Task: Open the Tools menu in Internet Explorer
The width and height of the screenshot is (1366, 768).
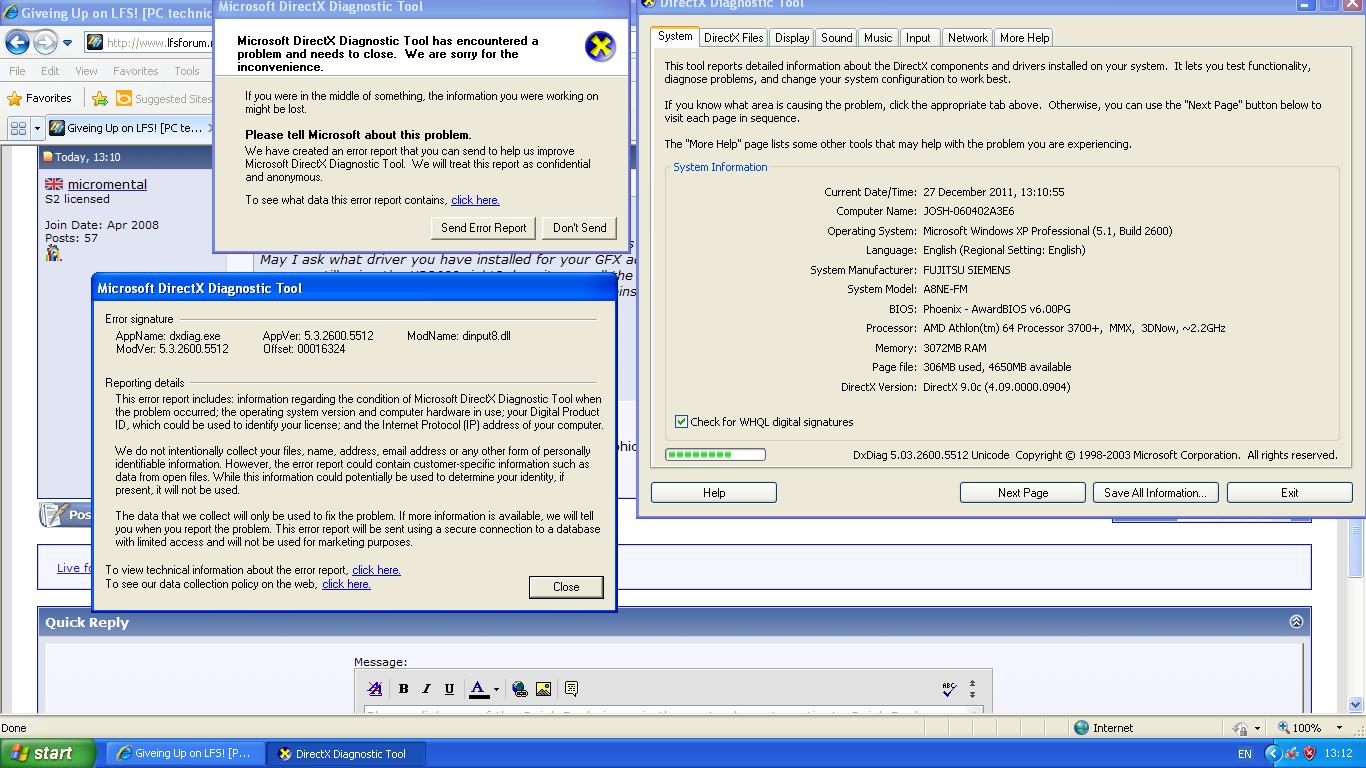Action: pyautogui.click(x=187, y=71)
